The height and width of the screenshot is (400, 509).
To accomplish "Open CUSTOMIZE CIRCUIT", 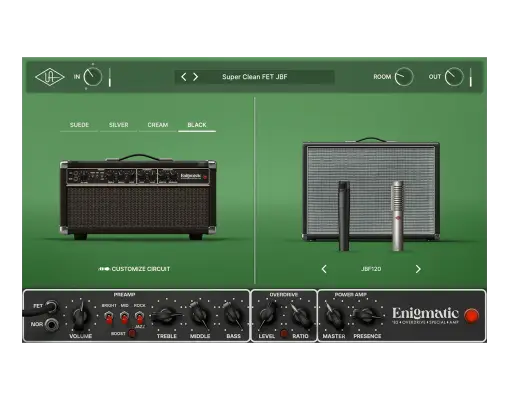I will coord(134,269).
